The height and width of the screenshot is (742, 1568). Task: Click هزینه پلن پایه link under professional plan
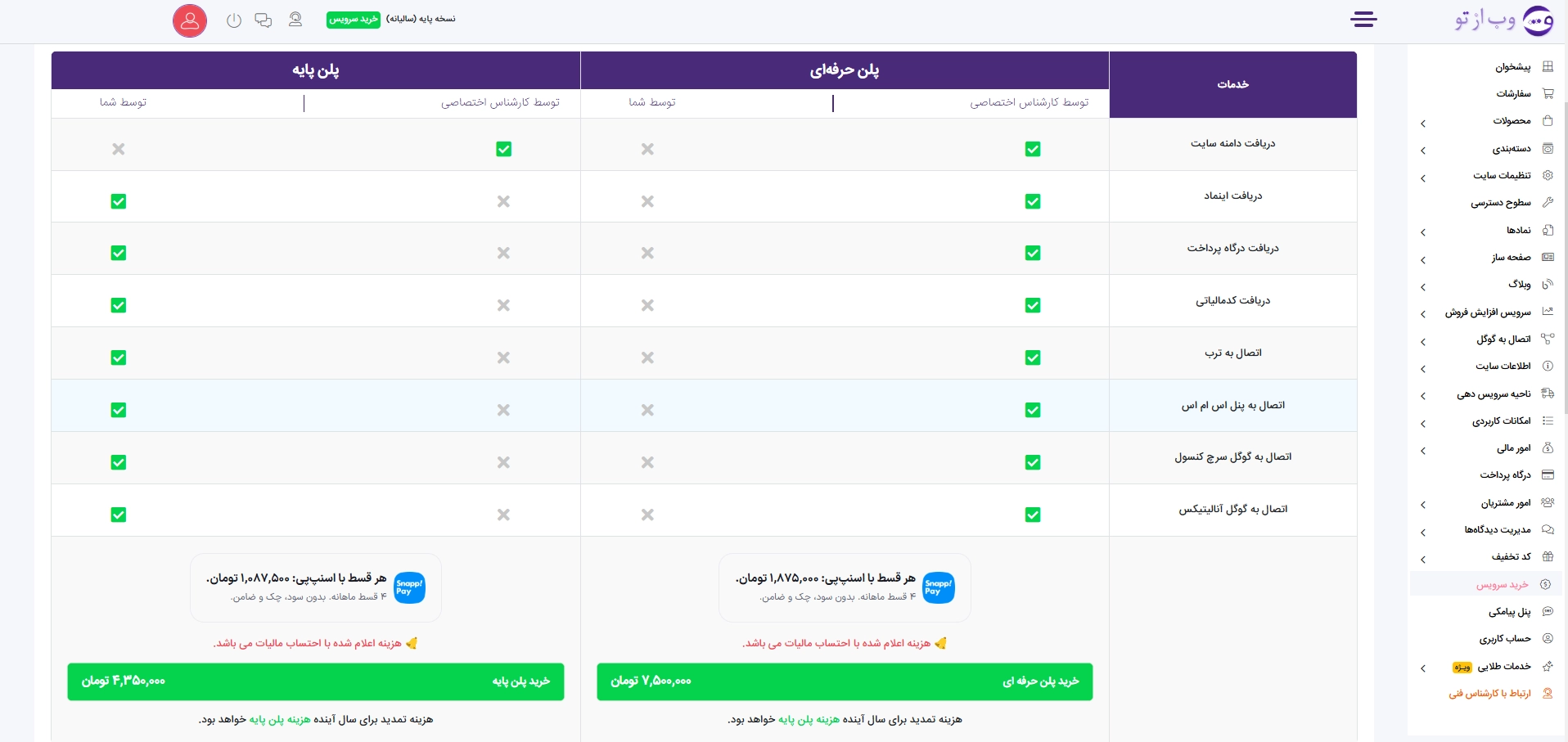point(809,720)
